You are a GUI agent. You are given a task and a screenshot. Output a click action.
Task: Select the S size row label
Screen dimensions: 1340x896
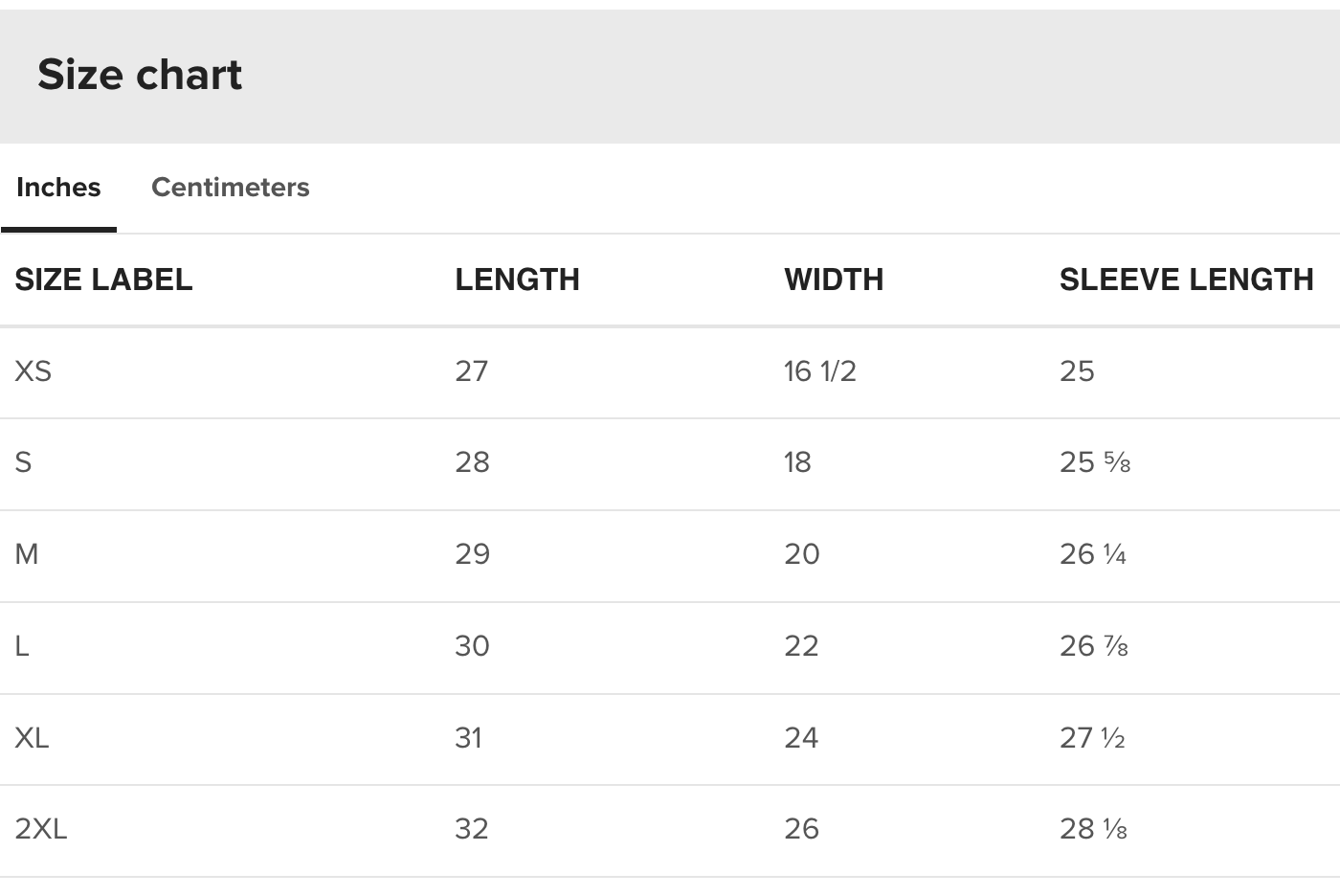point(24,462)
